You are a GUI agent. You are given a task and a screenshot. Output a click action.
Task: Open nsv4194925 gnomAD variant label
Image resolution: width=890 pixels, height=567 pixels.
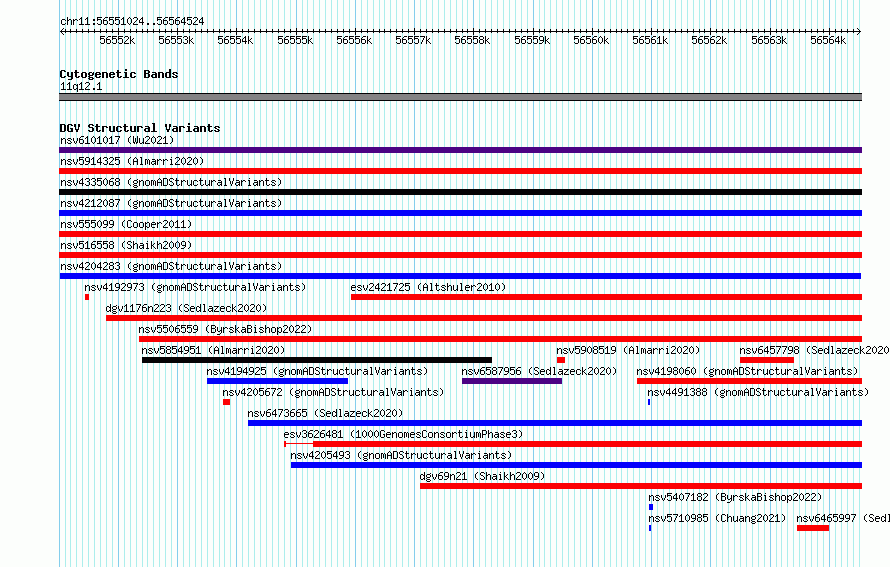pyautogui.click(x=317, y=371)
